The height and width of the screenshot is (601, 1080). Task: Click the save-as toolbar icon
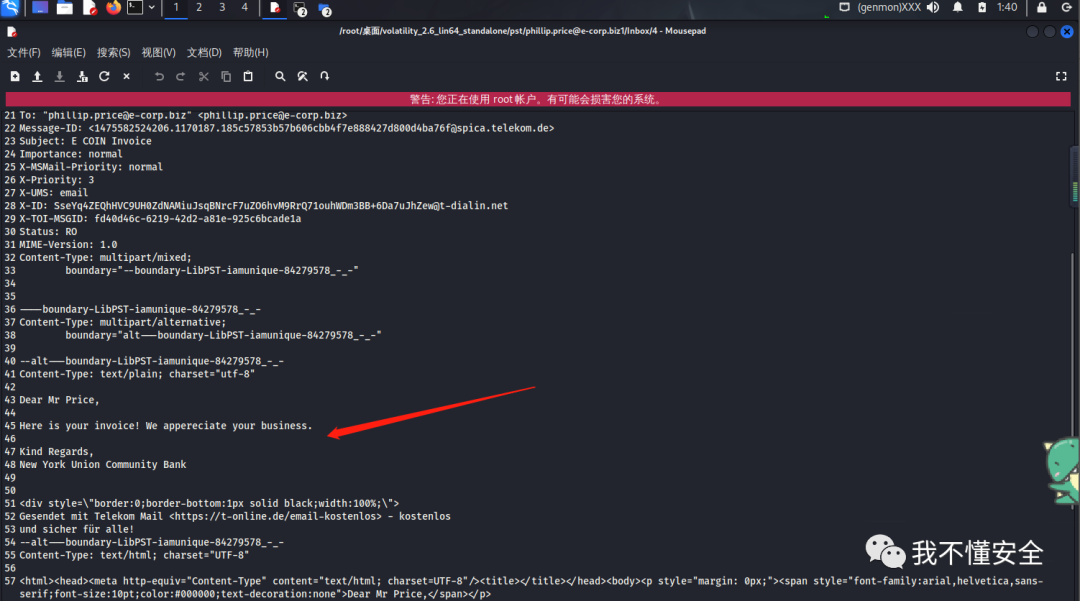82,76
